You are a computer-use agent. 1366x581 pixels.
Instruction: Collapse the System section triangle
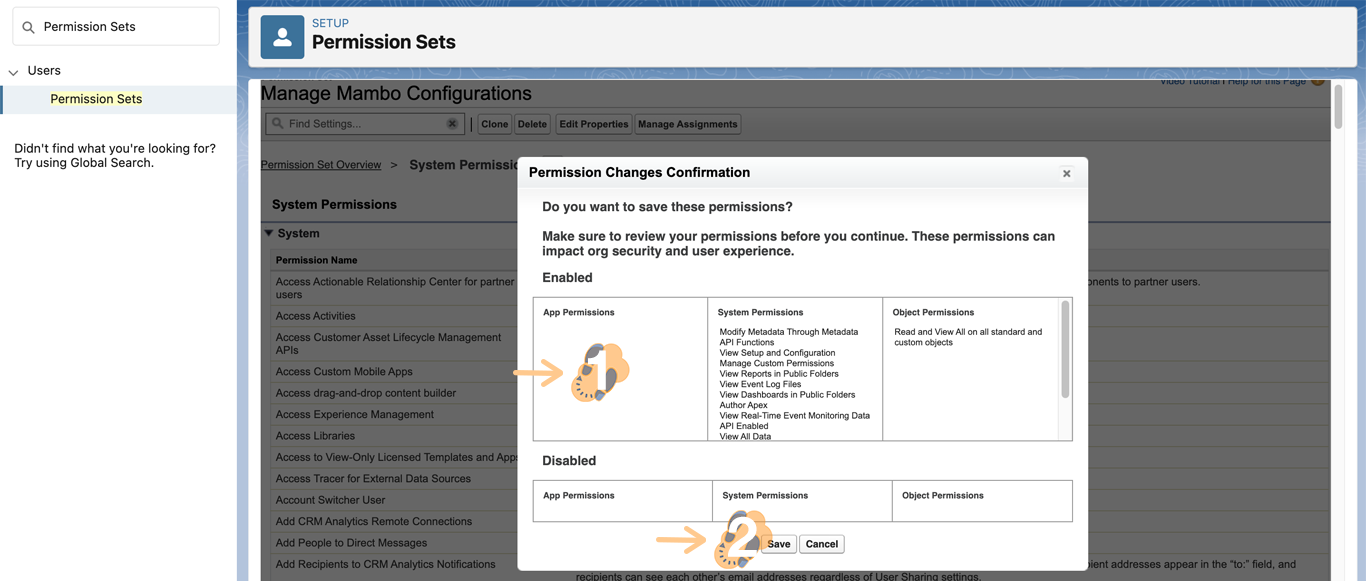[x=268, y=233]
